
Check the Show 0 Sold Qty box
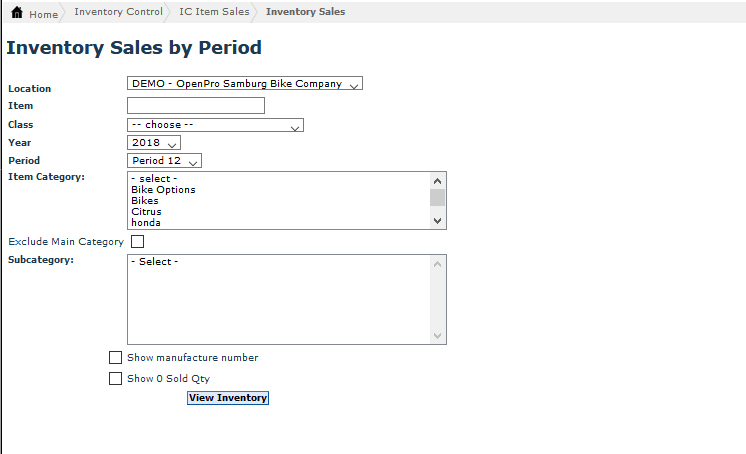coord(115,379)
